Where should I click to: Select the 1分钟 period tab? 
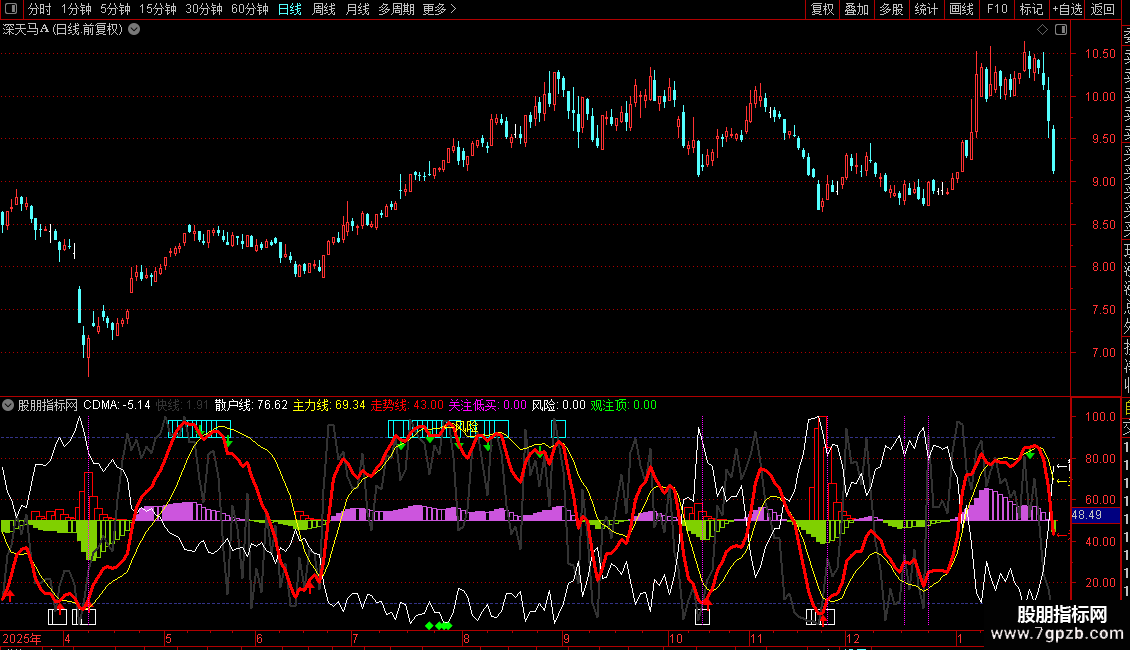(x=76, y=9)
